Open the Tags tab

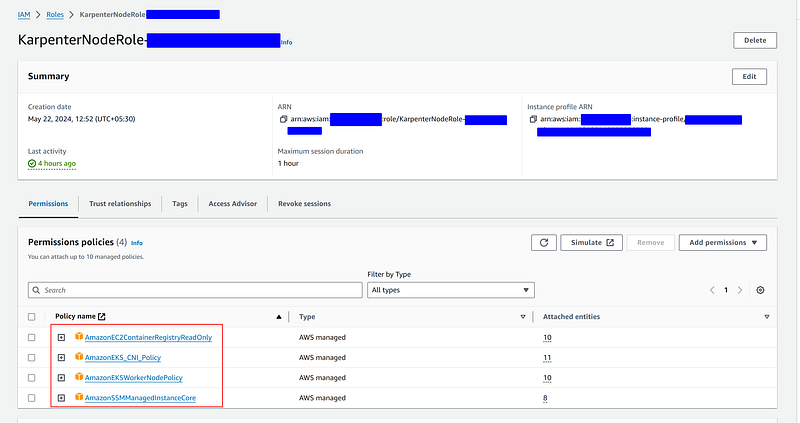(x=180, y=204)
